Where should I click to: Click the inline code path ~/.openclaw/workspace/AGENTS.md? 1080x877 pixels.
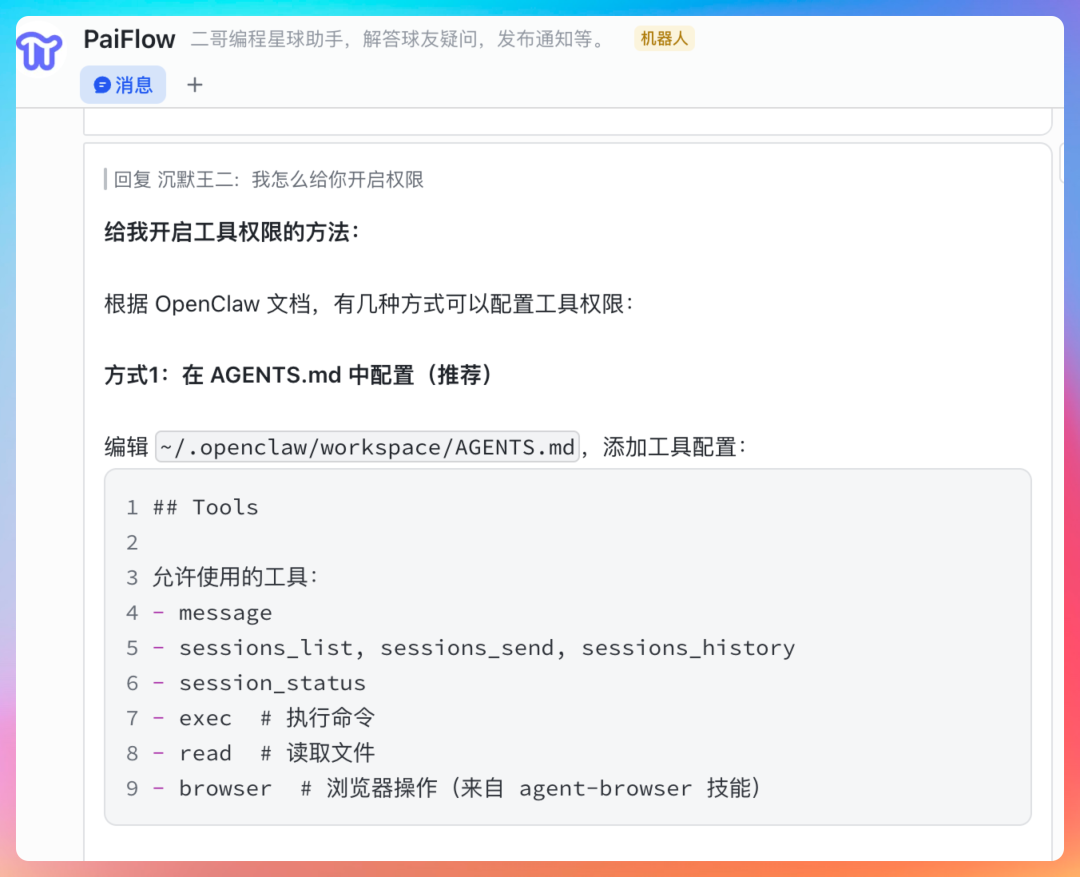pos(366,446)
